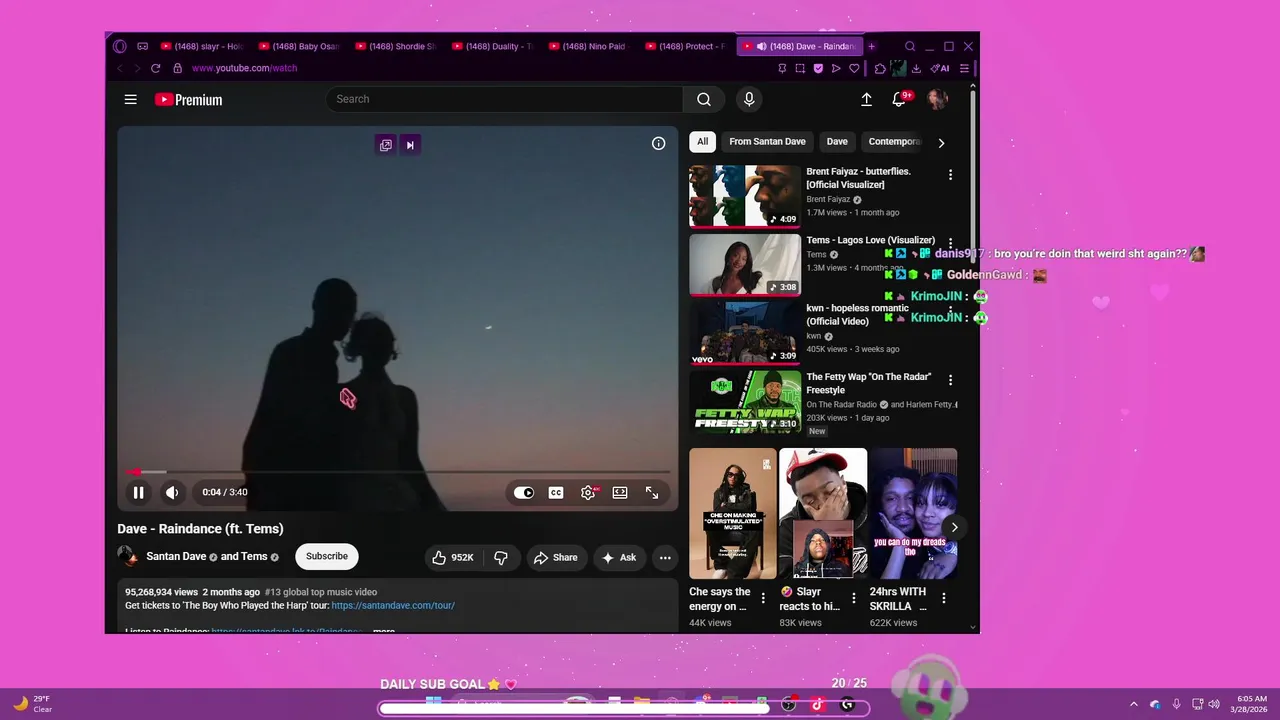1280x720 pixels.
Task: Open options menu for Fetty Wap video
Action: 950,380
